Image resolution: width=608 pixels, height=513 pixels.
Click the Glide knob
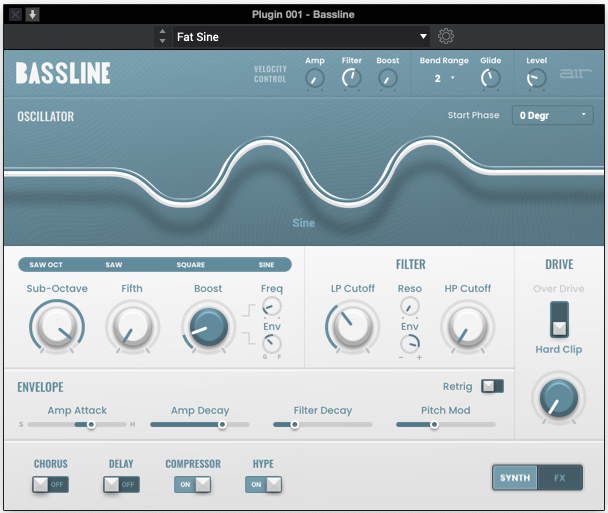point(491,78)
